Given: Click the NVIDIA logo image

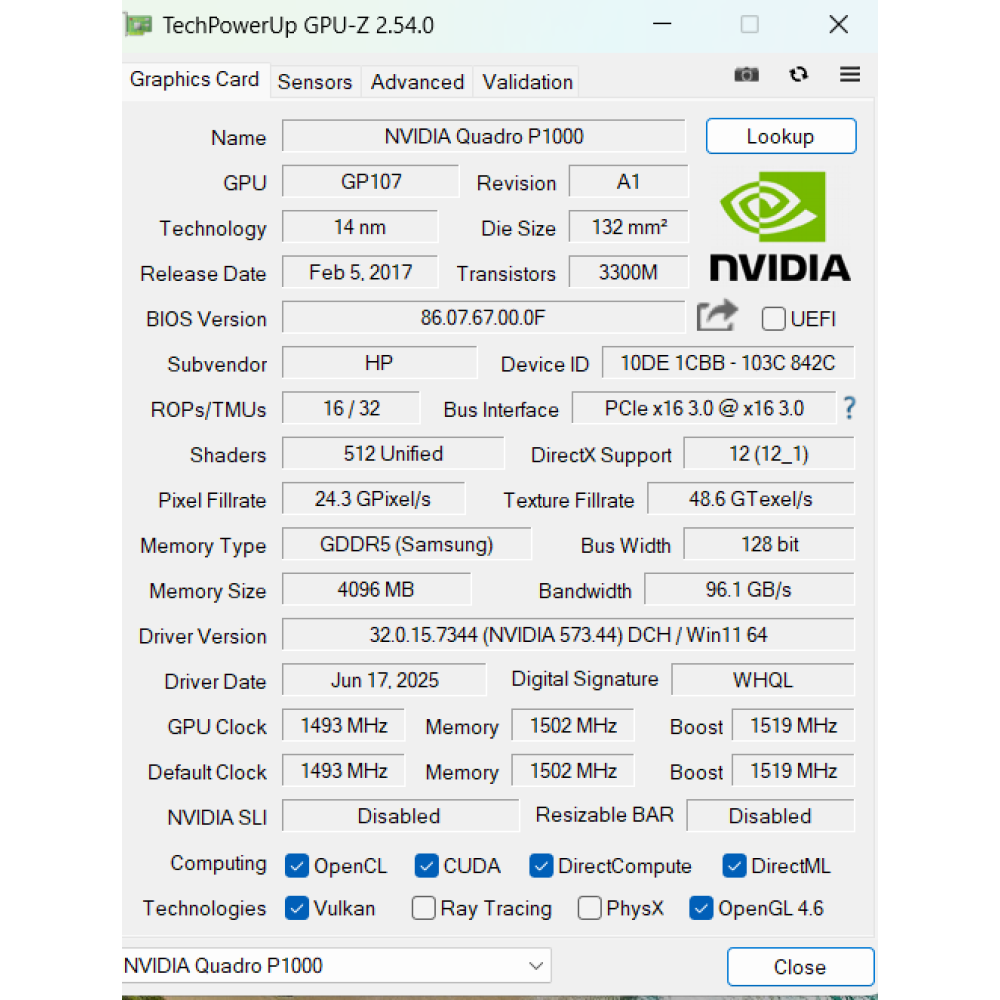Looking at the screenshot, I should (779, 226).
